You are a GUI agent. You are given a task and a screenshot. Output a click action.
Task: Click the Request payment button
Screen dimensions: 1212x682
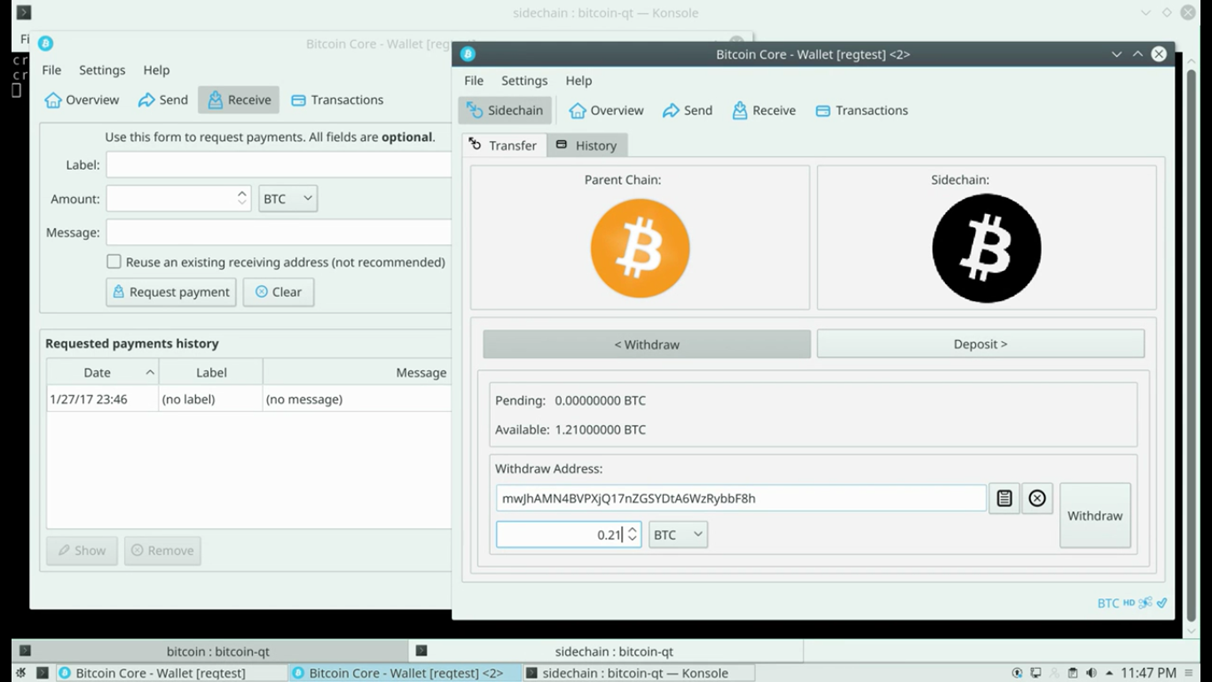click(171, 292)
